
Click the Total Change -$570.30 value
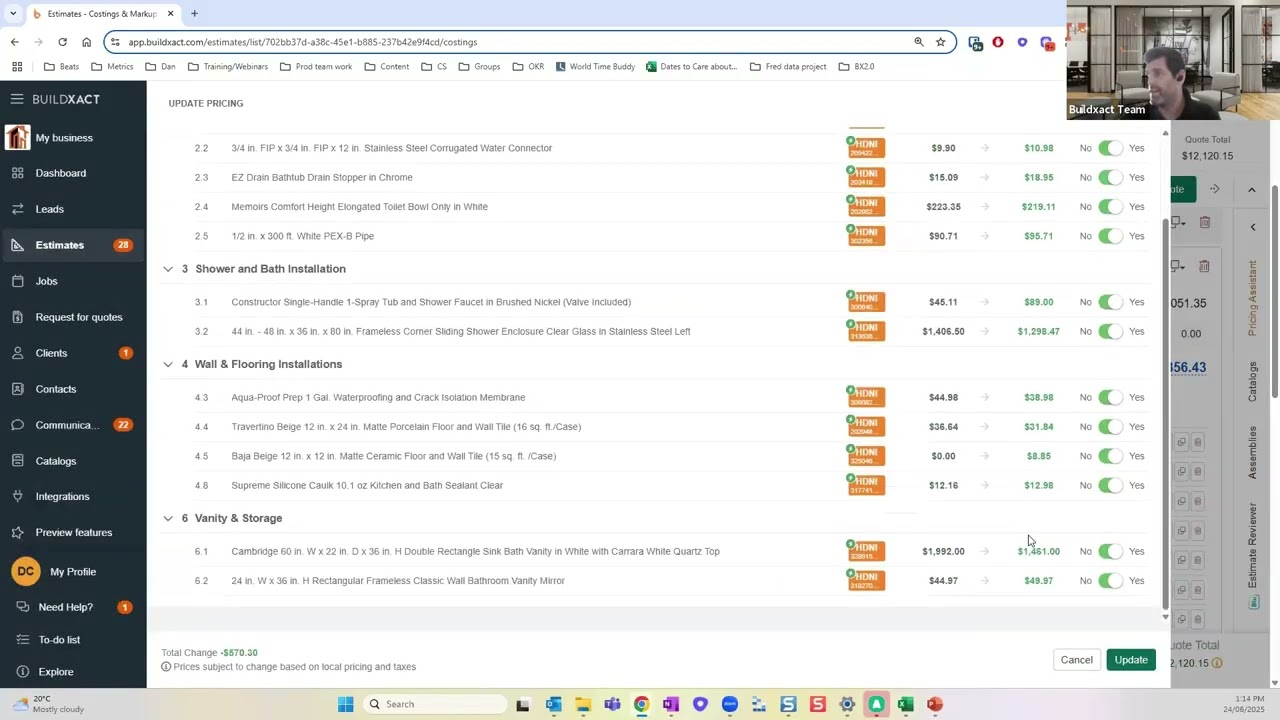click(x=239, y=652)
